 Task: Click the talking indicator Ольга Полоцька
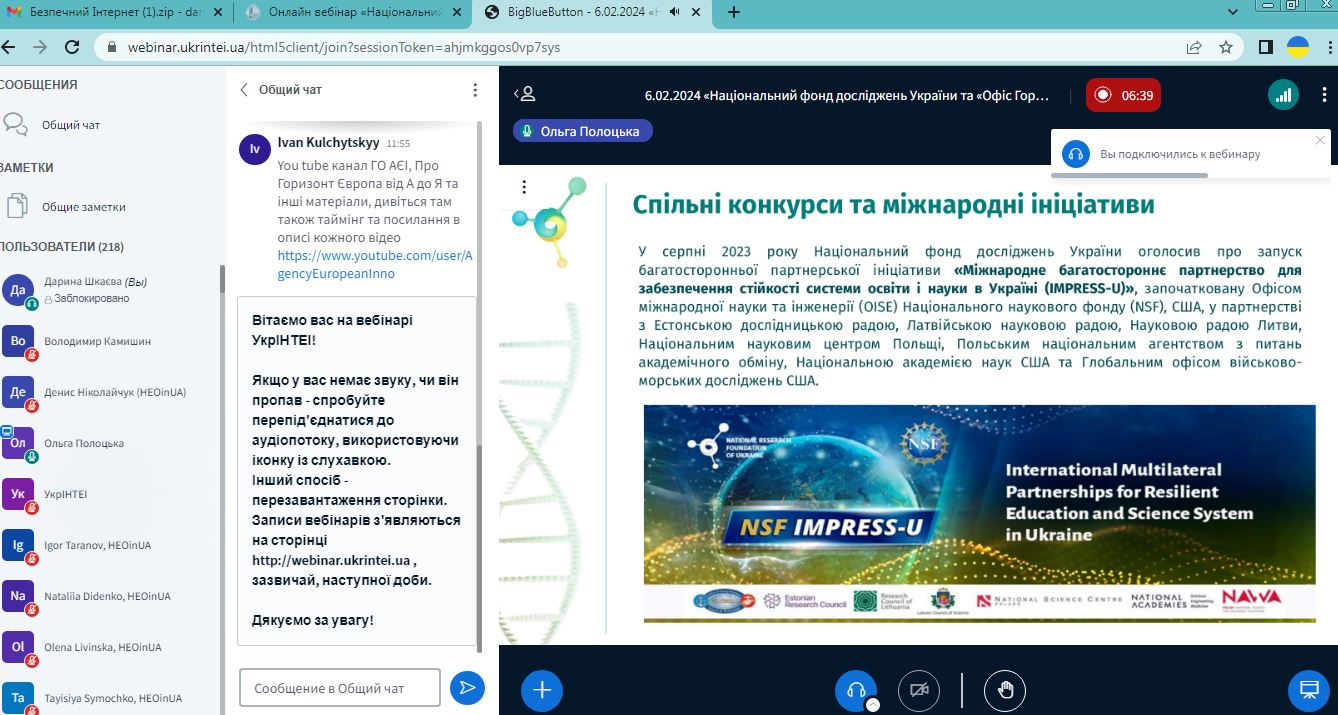pyautogui.click(x=583, y=131)
